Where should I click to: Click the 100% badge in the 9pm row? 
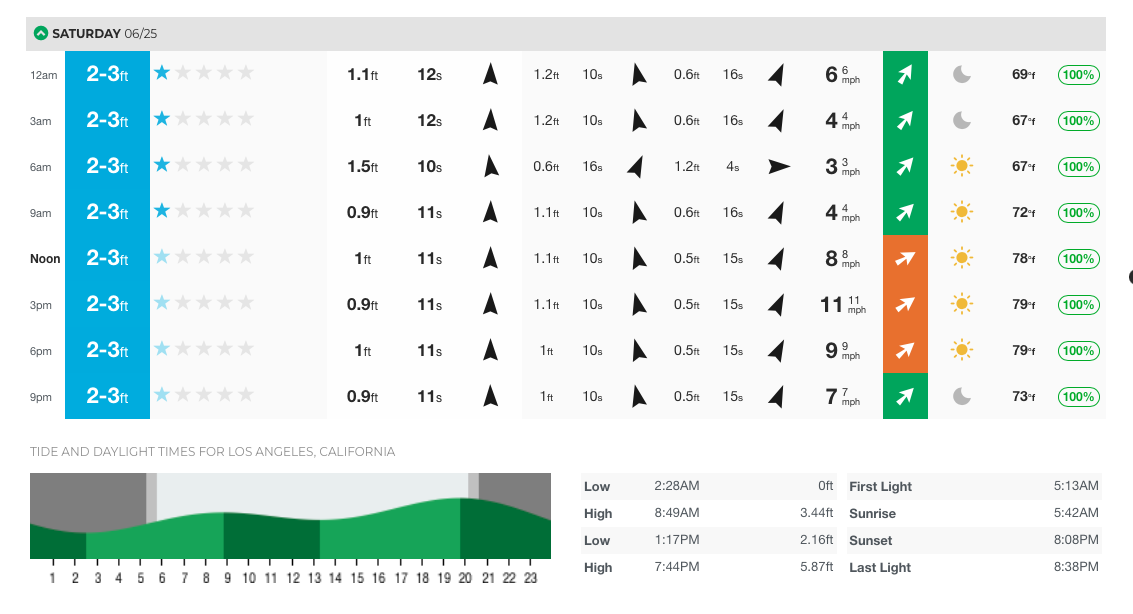[x=1078, y=396]
